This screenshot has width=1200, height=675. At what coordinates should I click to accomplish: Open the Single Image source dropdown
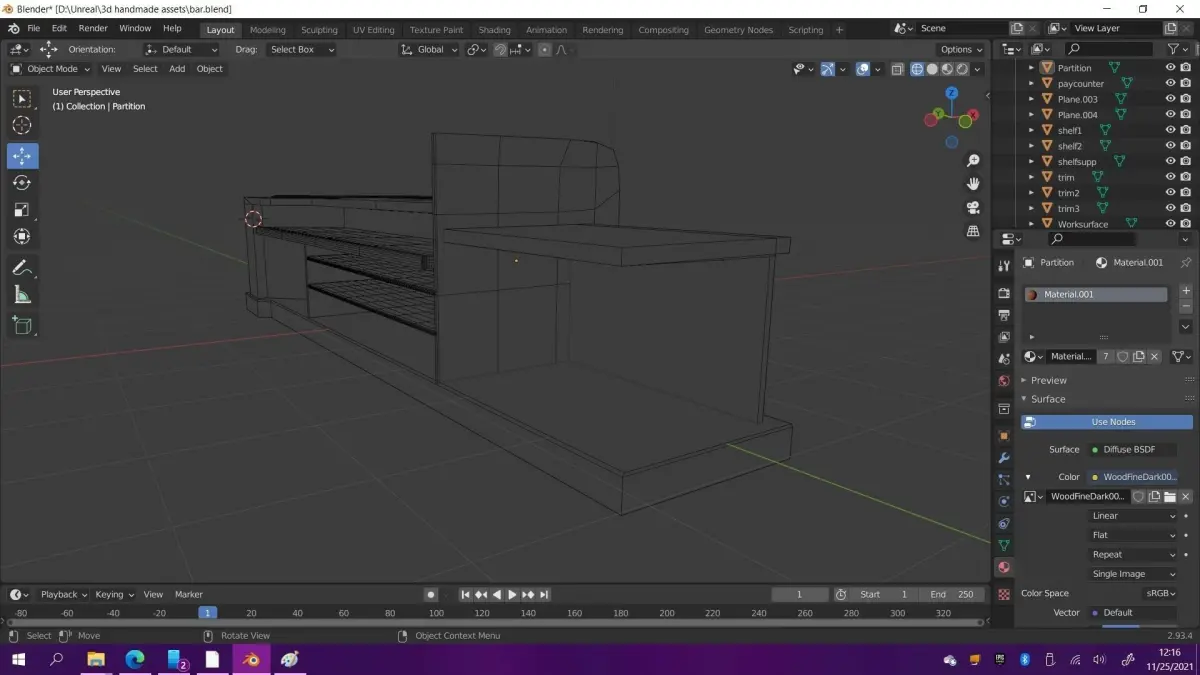pyautogui.click(x=1133, y=574)
